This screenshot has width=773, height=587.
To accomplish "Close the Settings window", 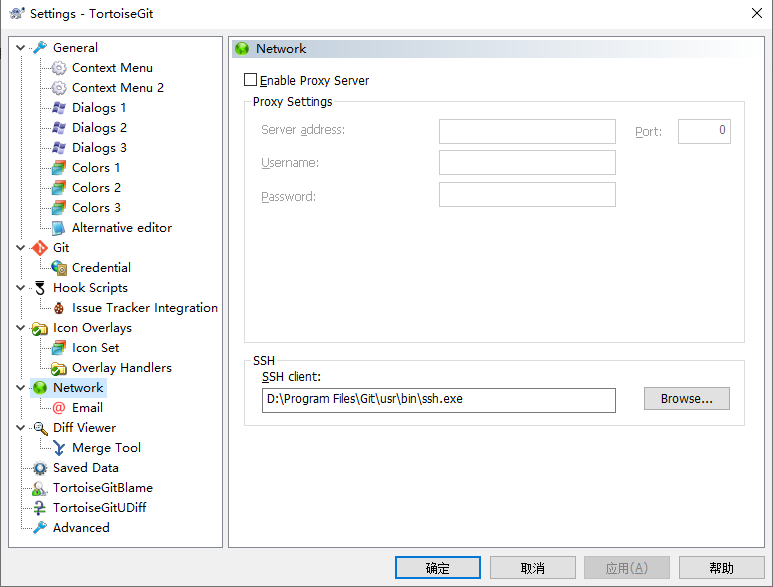I will [x=757, y=13].
